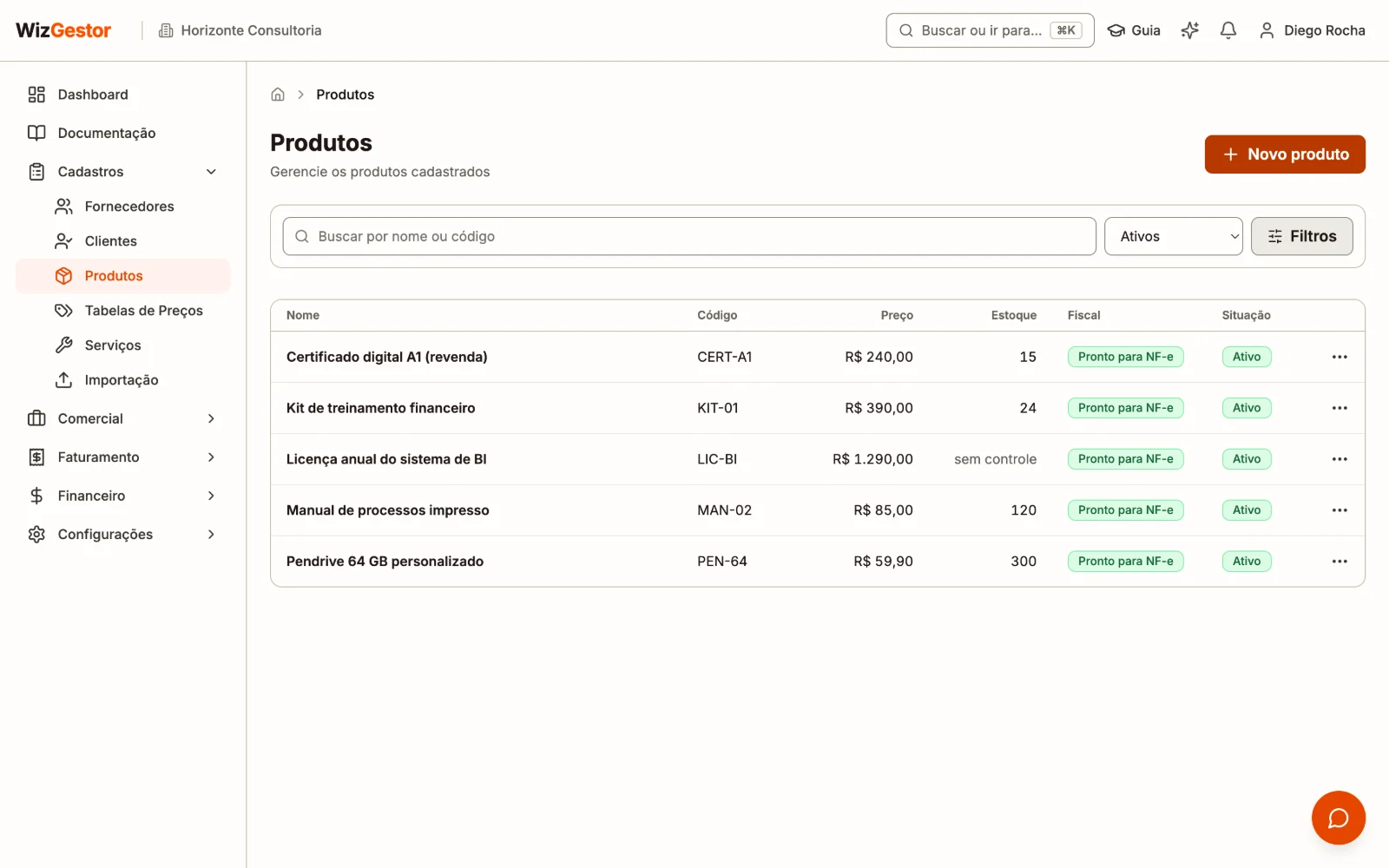Click the sparkle AI assistant icon
1389x868 pixels.
[x=1189, y=30]
